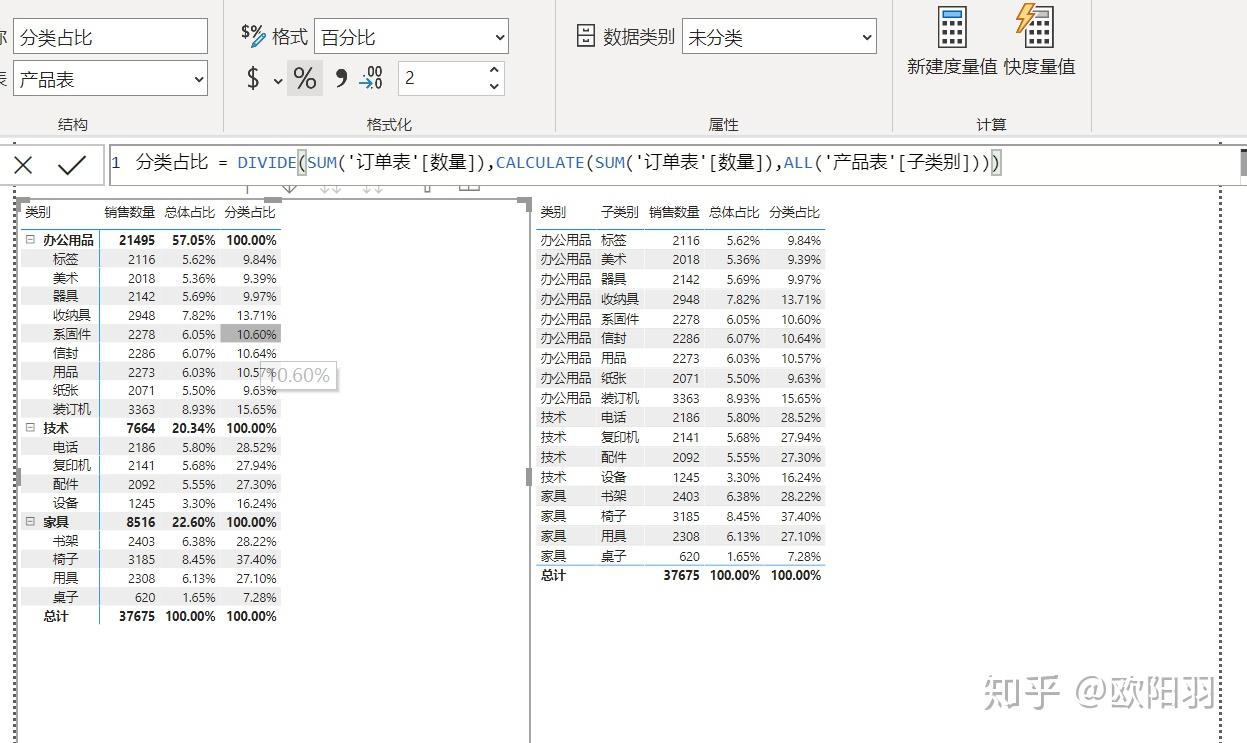Sort by 销售数量 header in right table
Image resolution: width=1247 pixels, height=743 pixels.
[673, 212]
